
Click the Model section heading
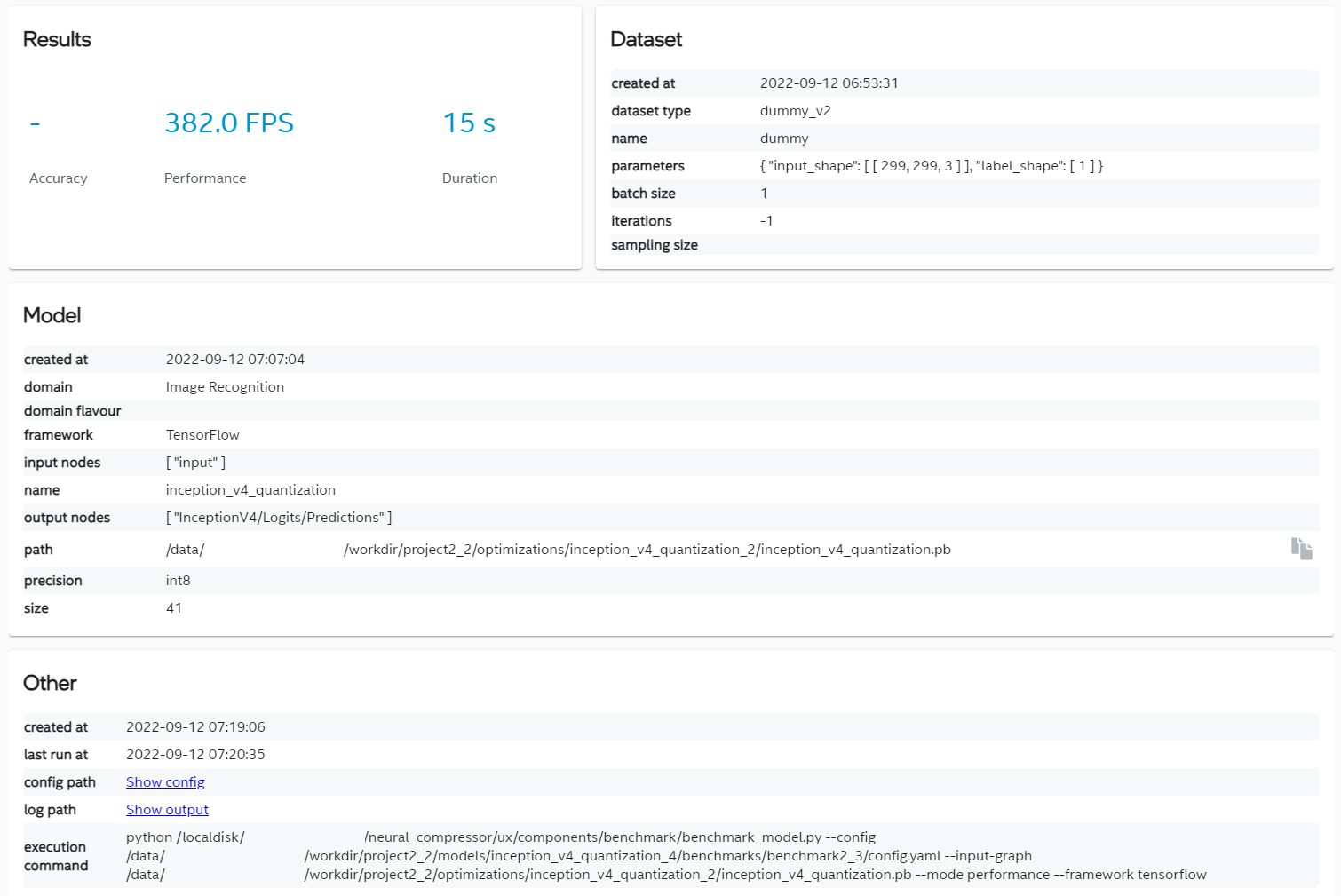coord(52,315)
